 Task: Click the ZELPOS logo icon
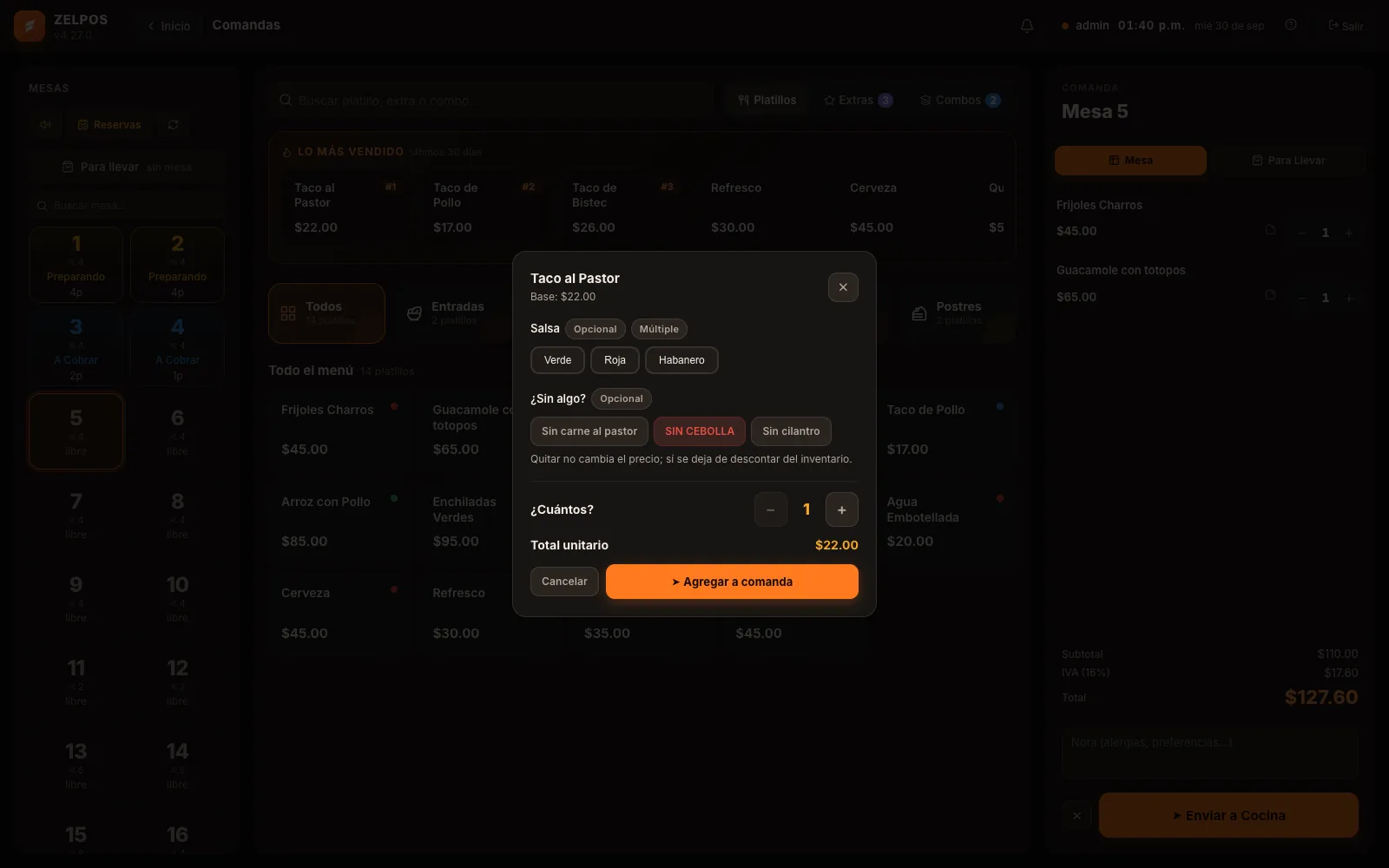point(30,26)
